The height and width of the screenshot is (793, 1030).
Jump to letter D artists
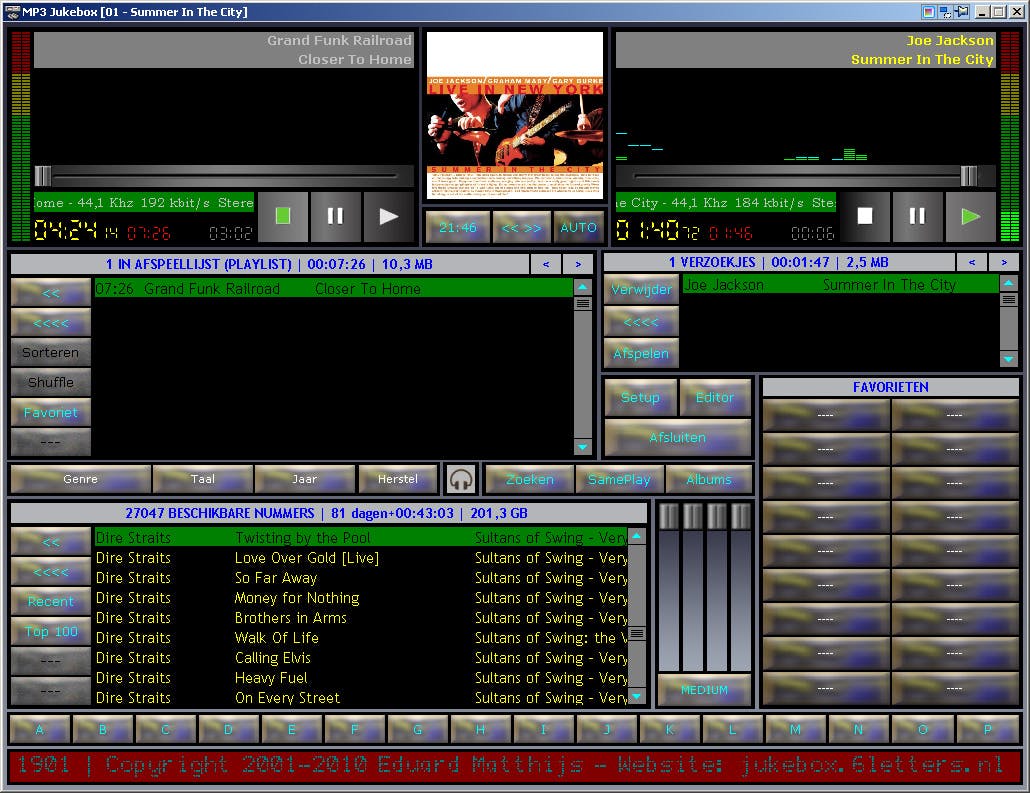pos(228,729)
